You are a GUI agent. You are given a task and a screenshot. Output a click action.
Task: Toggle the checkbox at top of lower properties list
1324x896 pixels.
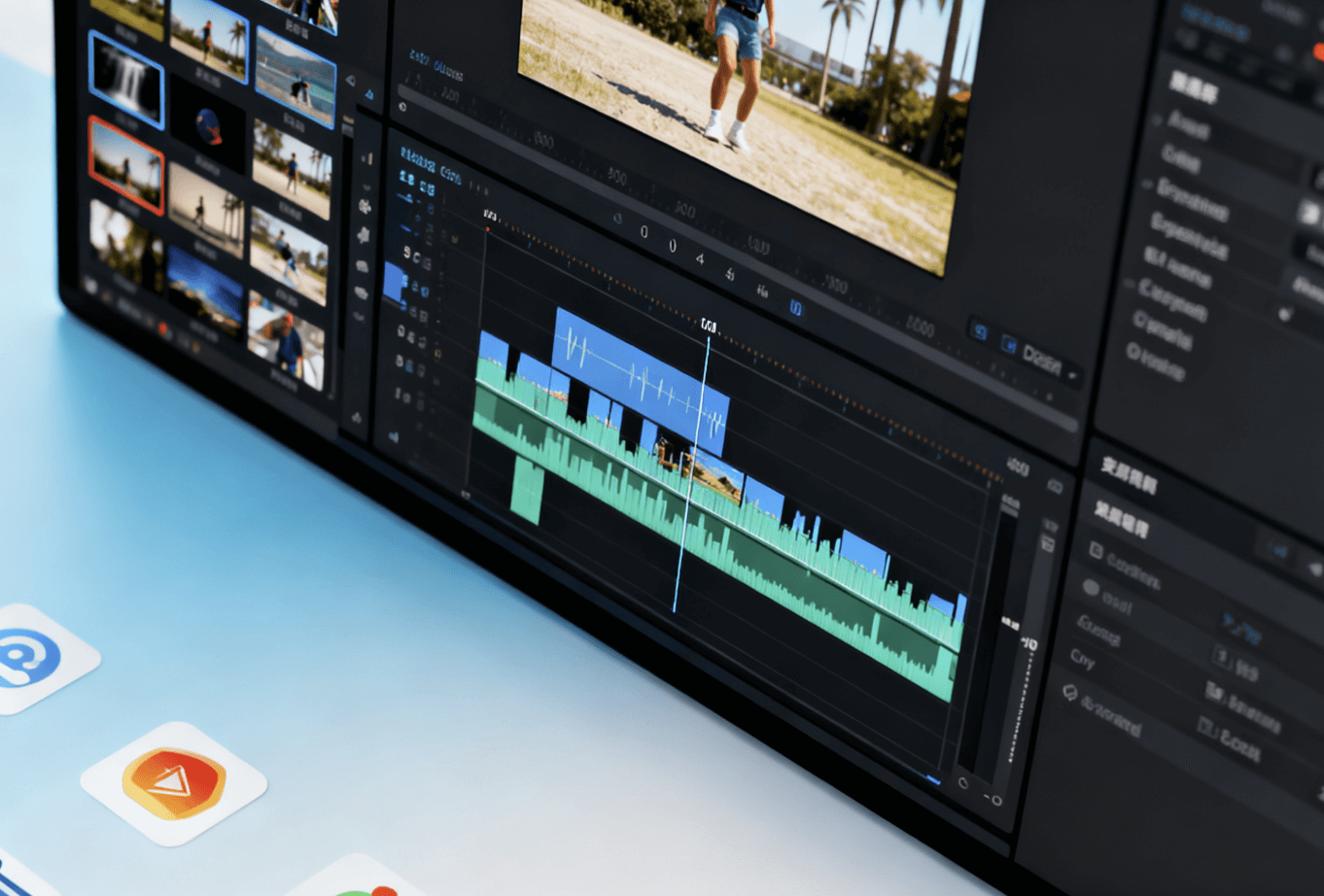pos(1096,551)
